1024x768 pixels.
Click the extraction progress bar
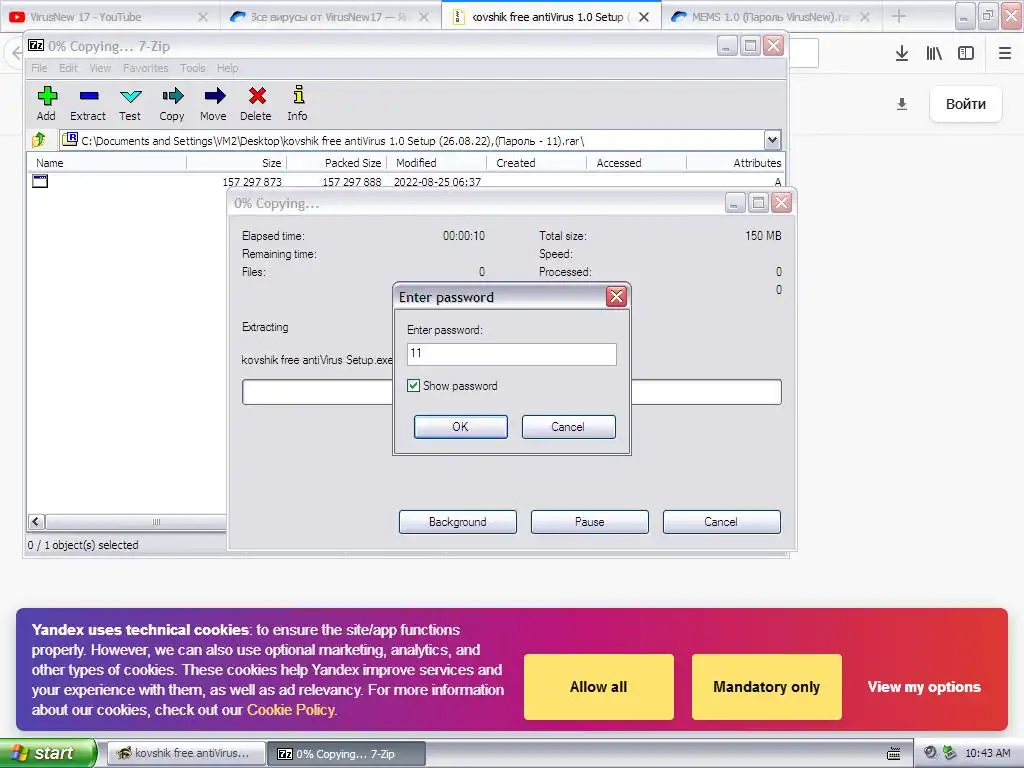511,392
